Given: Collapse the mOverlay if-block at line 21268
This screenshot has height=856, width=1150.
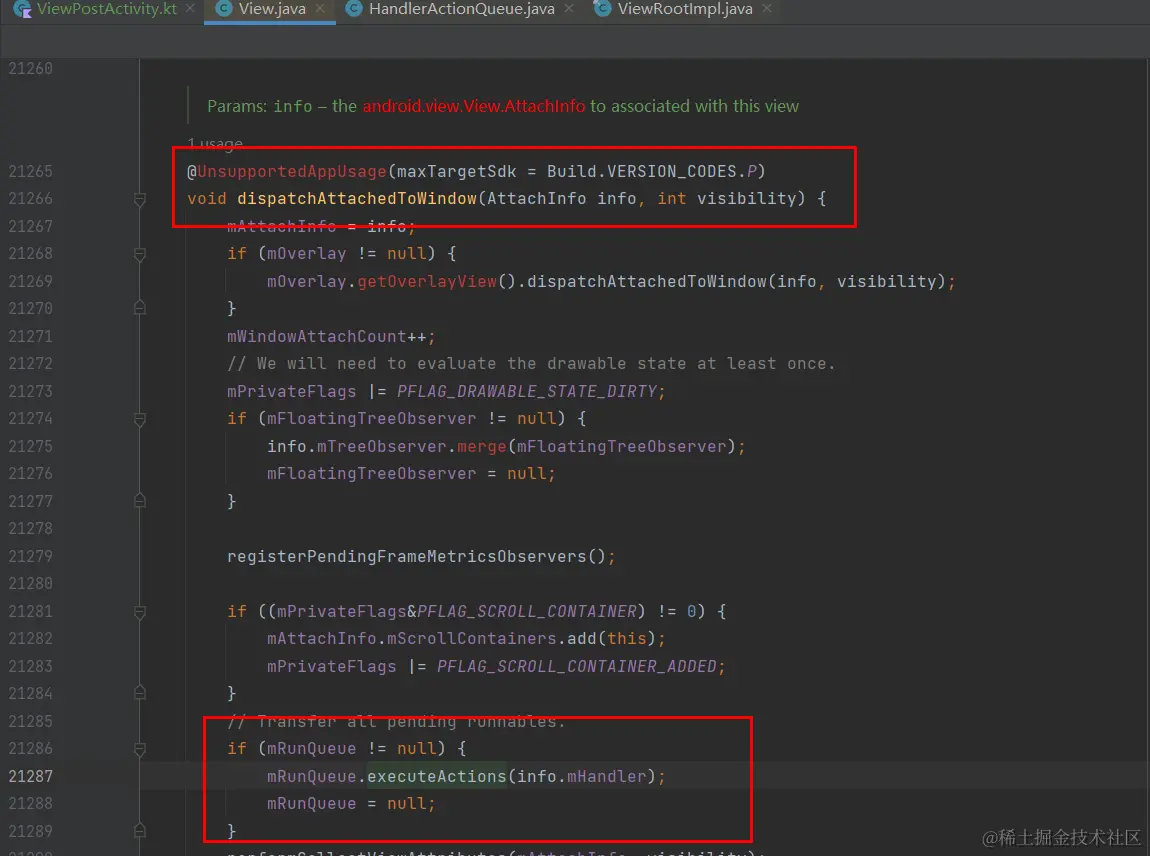Looking at the screenshot, I should click(x=139, y=255).
